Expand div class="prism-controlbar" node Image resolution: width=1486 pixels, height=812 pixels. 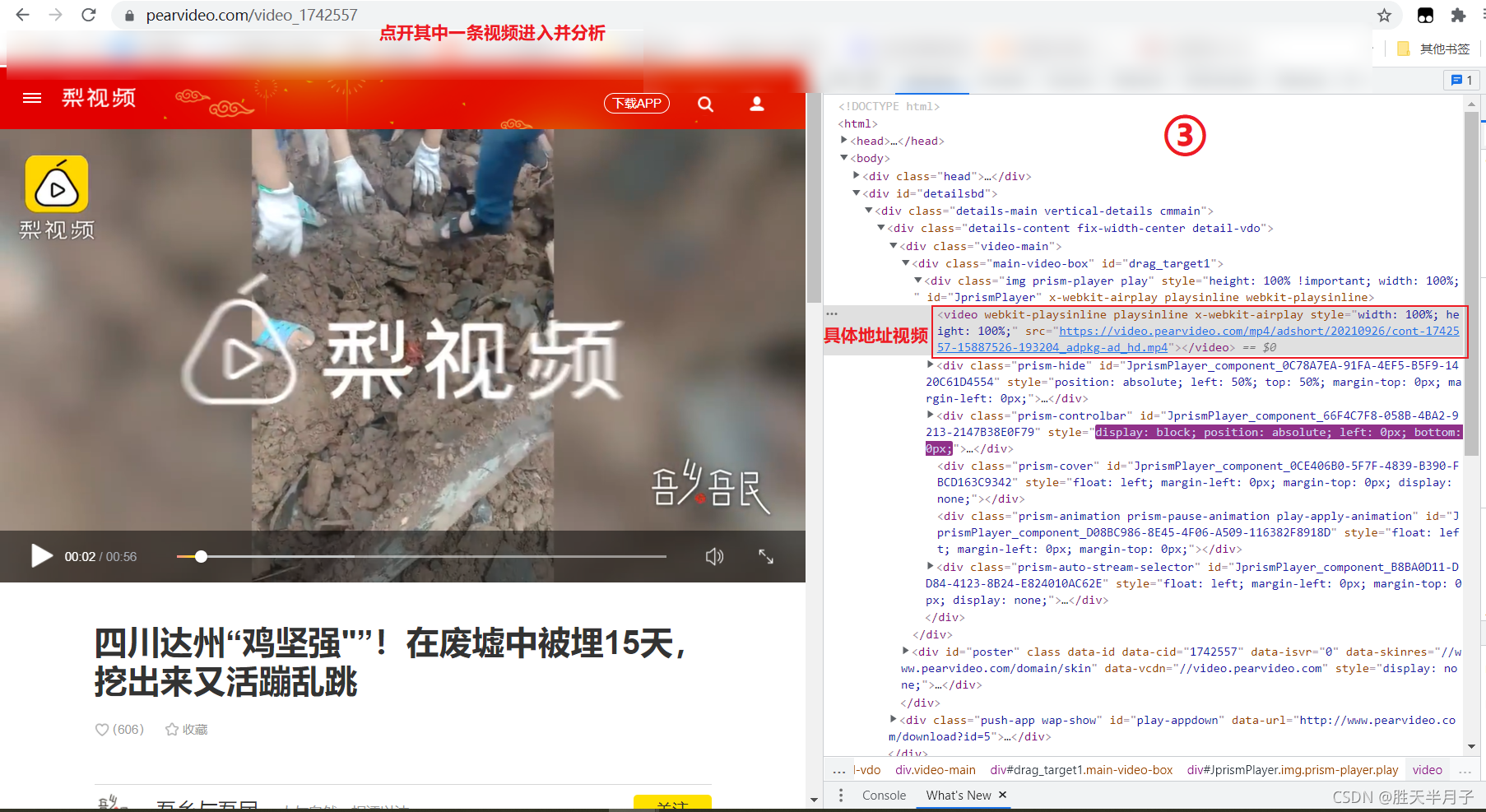click(931, 415)
